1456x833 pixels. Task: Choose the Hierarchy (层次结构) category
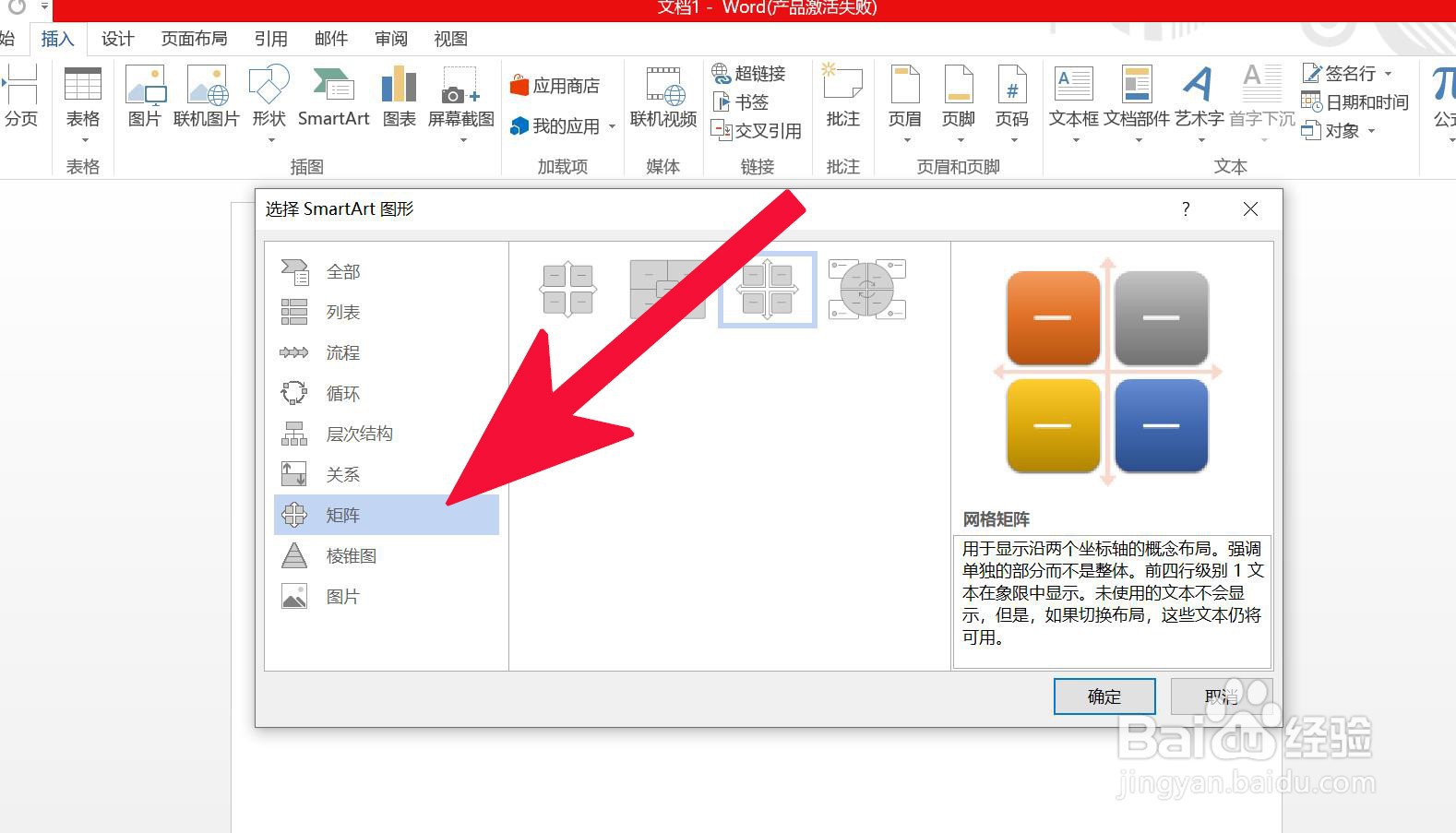point(387,434)
